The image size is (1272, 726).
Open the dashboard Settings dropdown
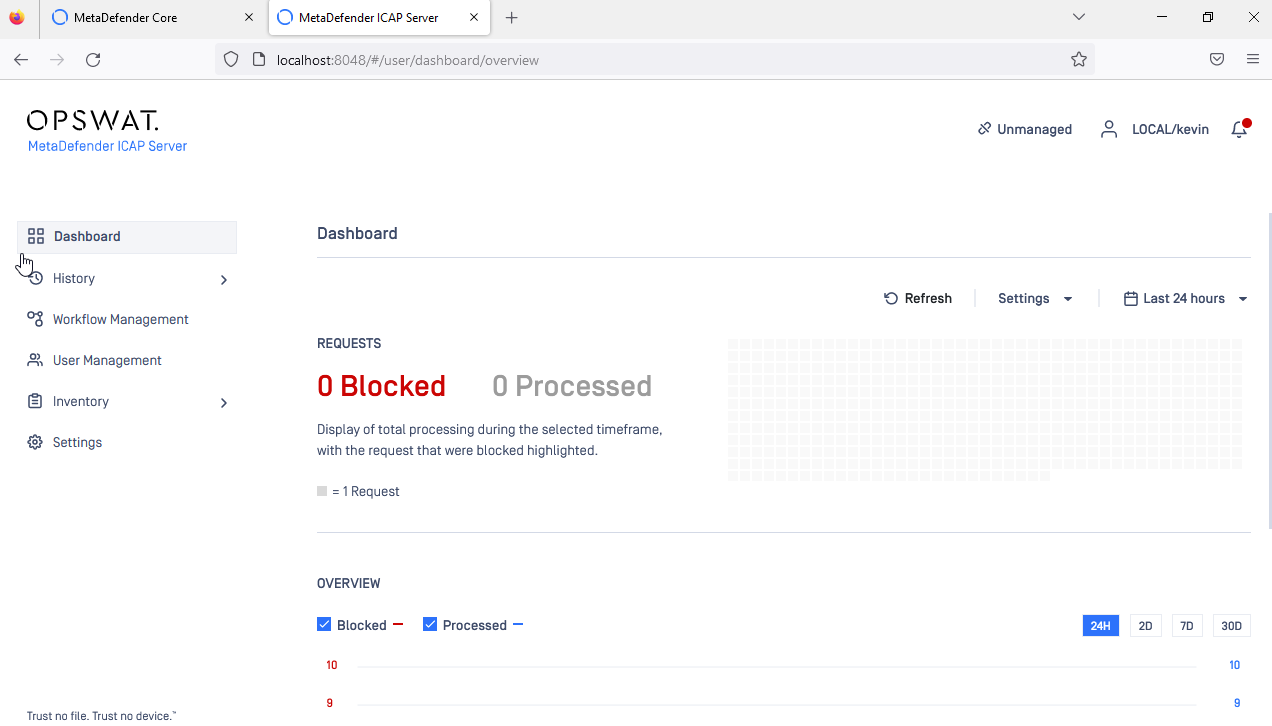1068,298
